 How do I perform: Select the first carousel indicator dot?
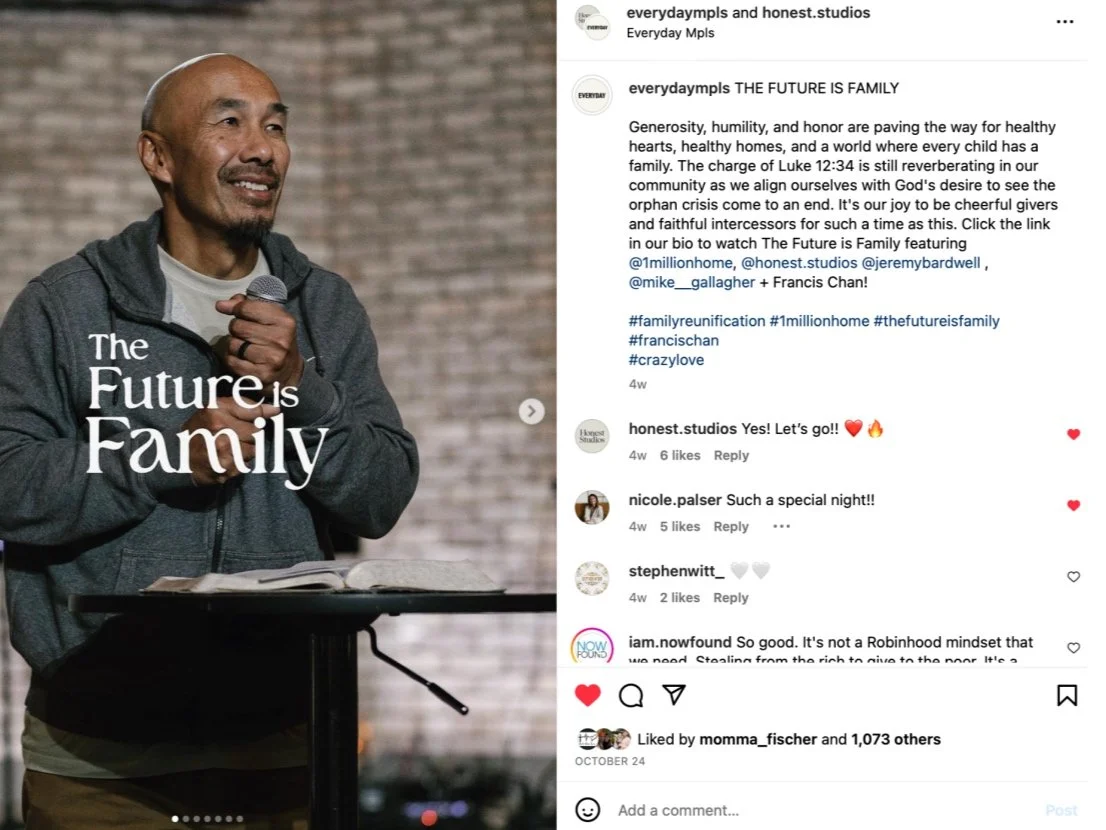pyautogui.click(x=175, y=819)
